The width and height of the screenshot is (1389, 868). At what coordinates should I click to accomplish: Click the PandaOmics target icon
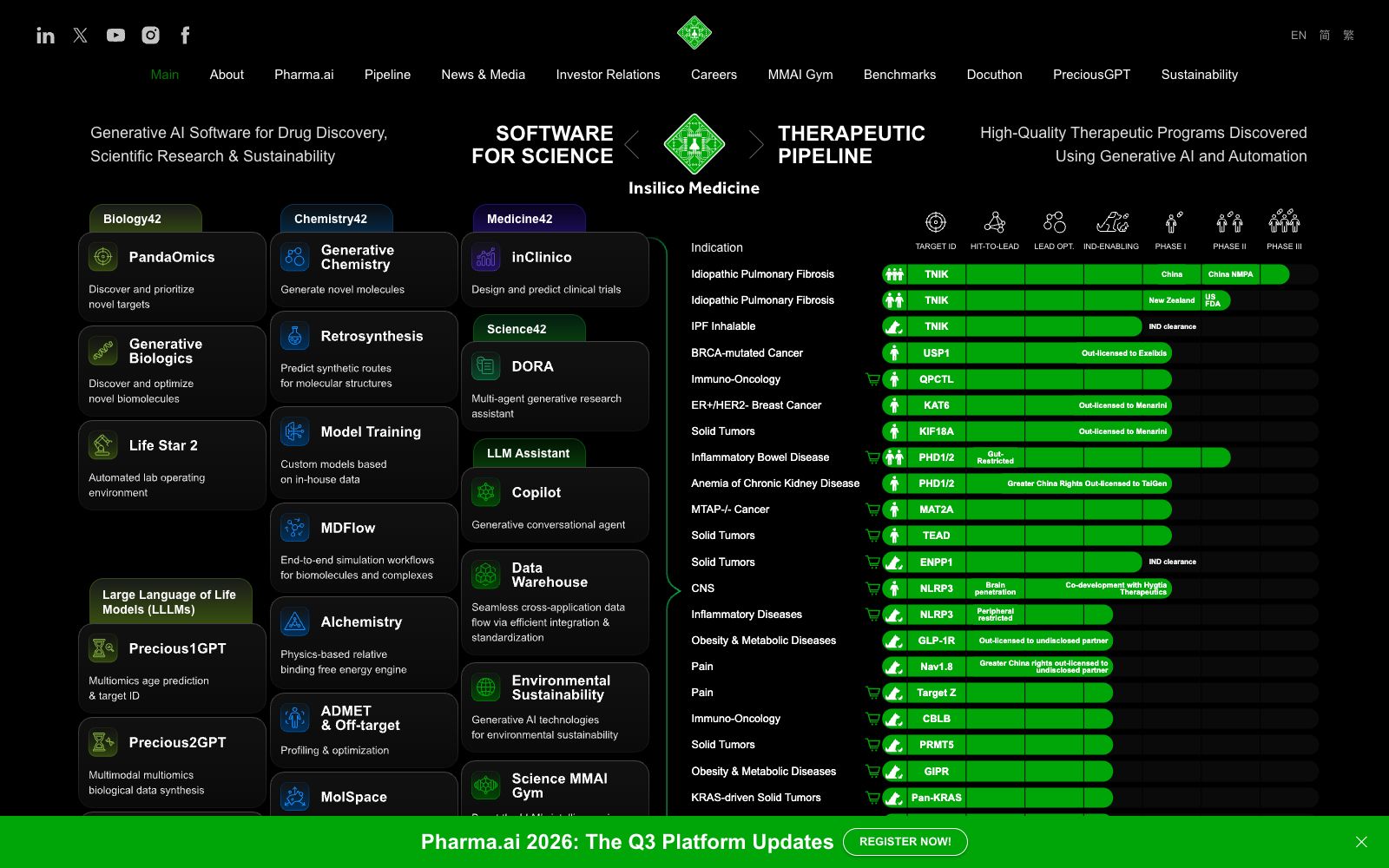tap(103, 257)
